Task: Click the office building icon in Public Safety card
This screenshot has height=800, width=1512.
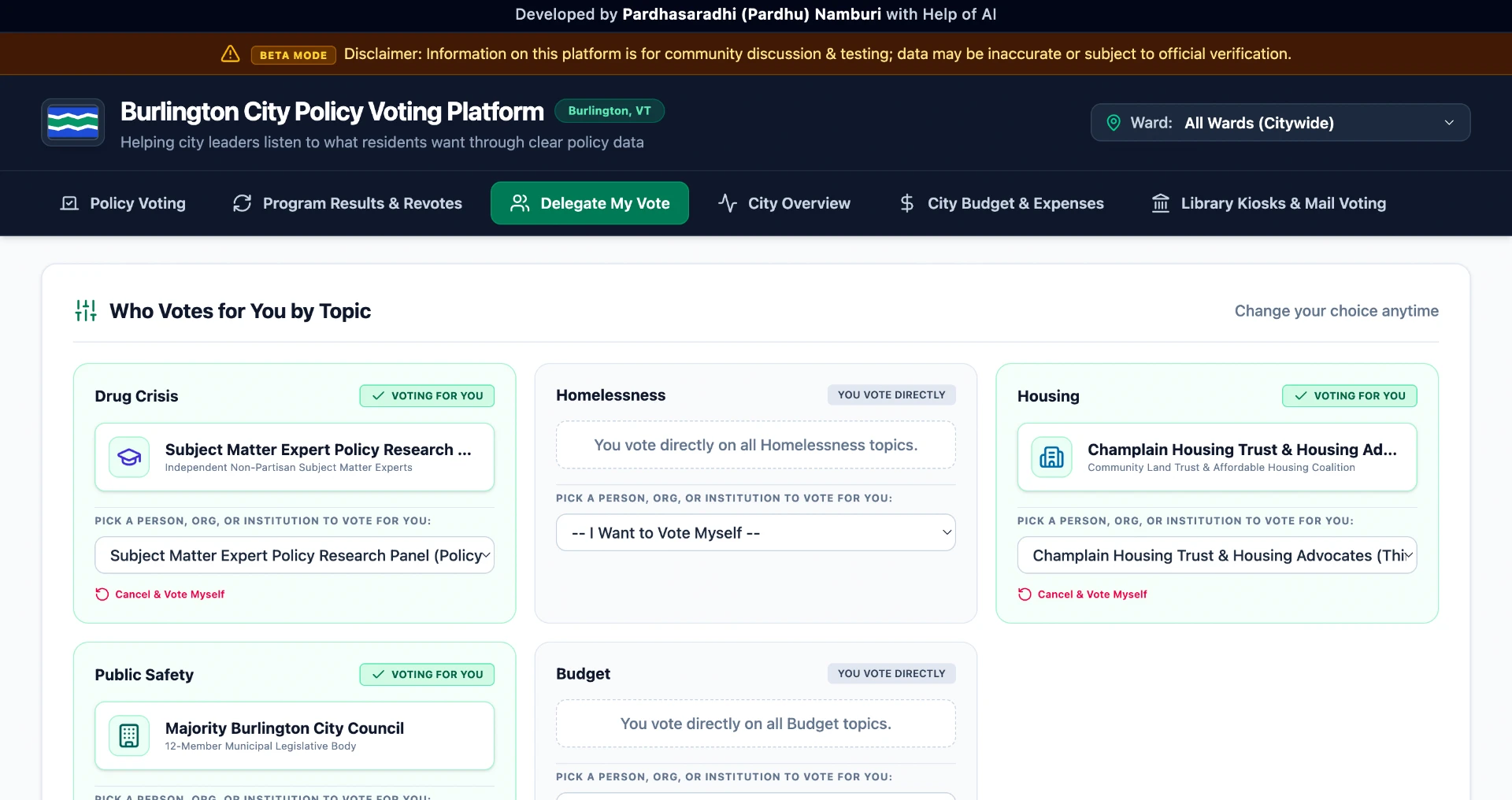Action: (x=129, y=735)
